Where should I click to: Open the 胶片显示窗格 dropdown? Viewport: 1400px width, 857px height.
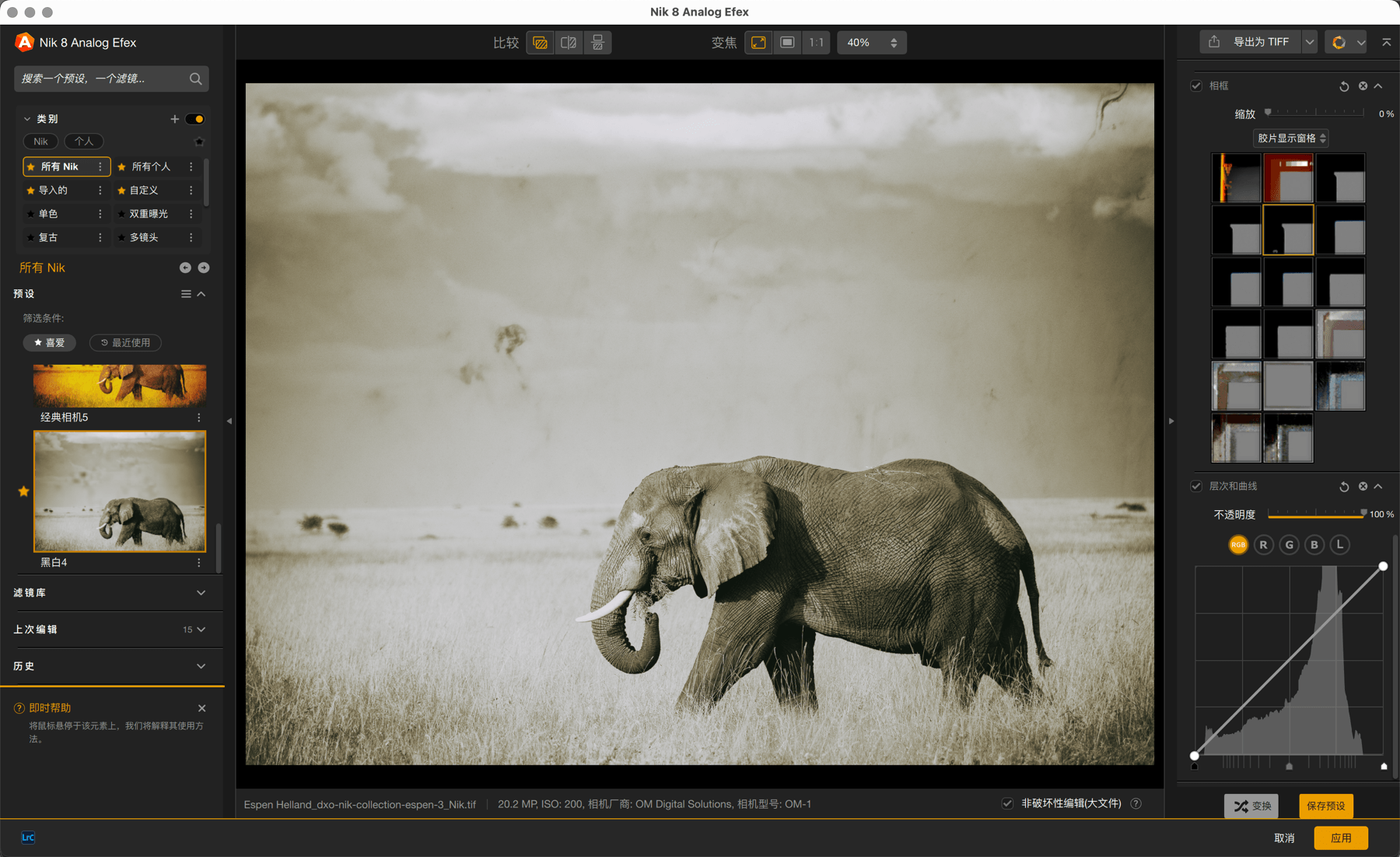pos(1291,138)
